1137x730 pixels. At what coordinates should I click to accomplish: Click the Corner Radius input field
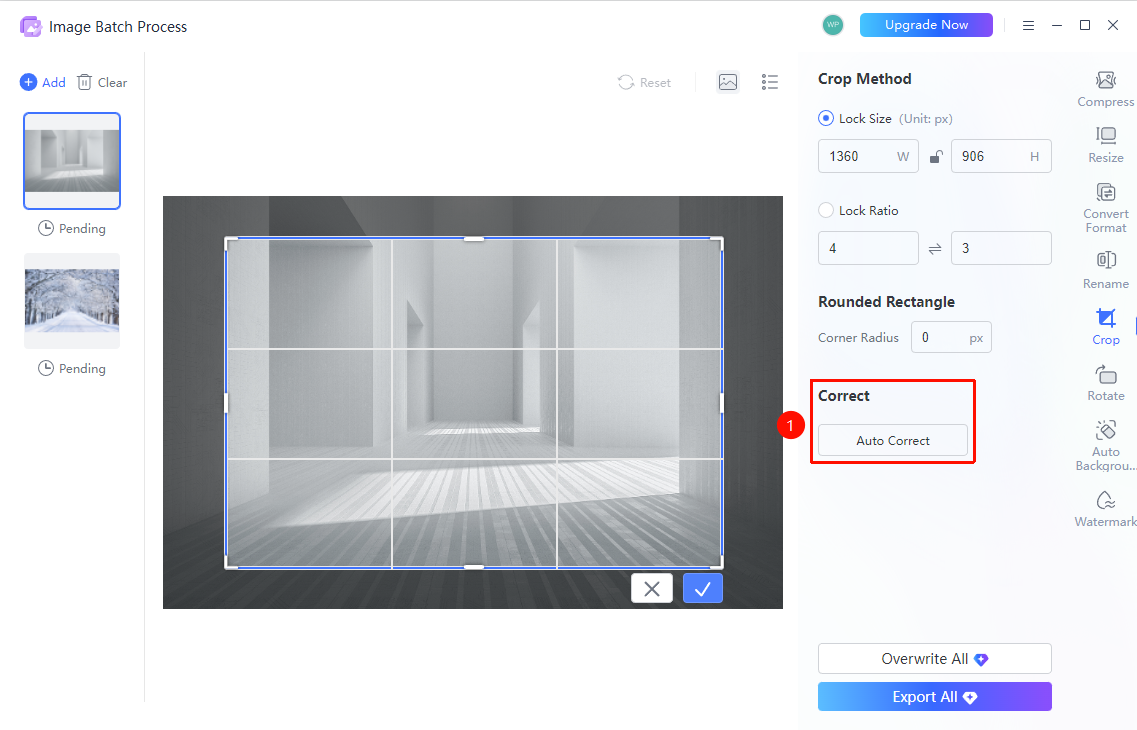click(951, 338)
